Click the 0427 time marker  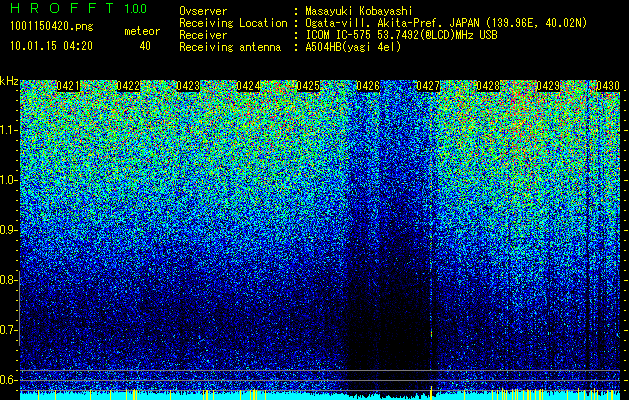[x=428, y=86]
